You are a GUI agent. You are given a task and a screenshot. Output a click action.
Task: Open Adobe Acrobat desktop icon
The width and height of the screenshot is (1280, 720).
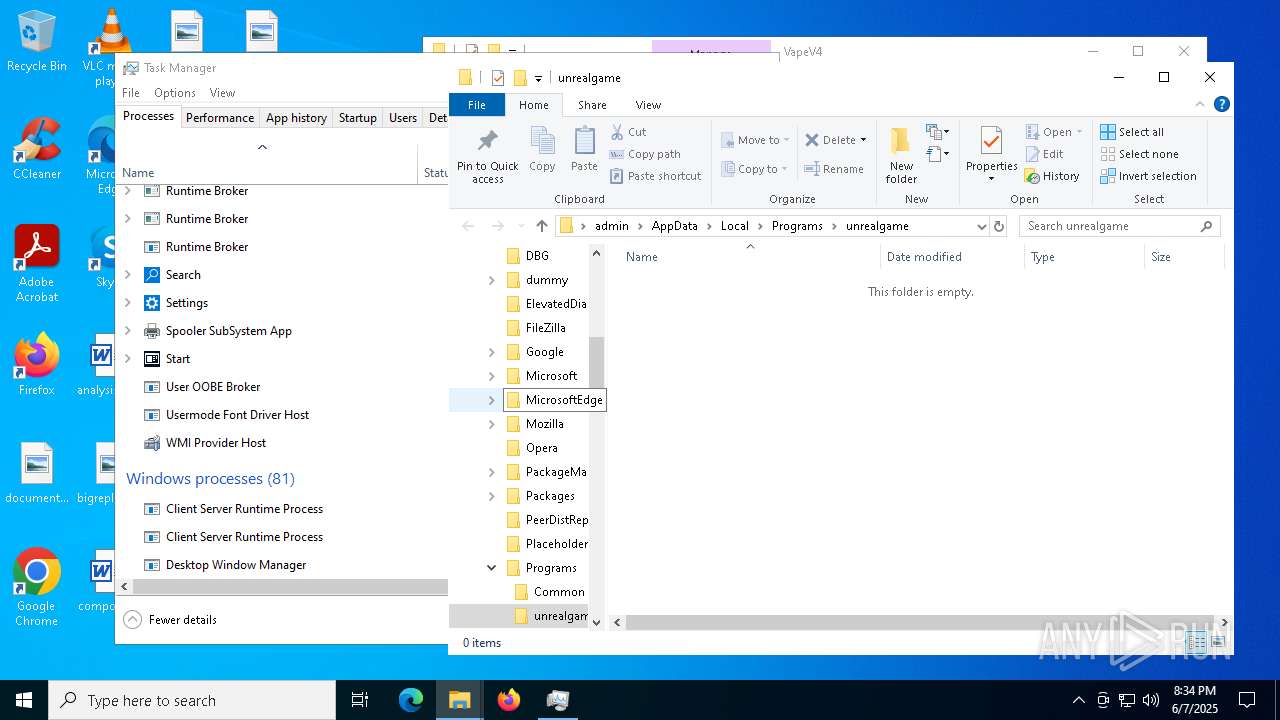pyautogui.click(x=37, y=263)
